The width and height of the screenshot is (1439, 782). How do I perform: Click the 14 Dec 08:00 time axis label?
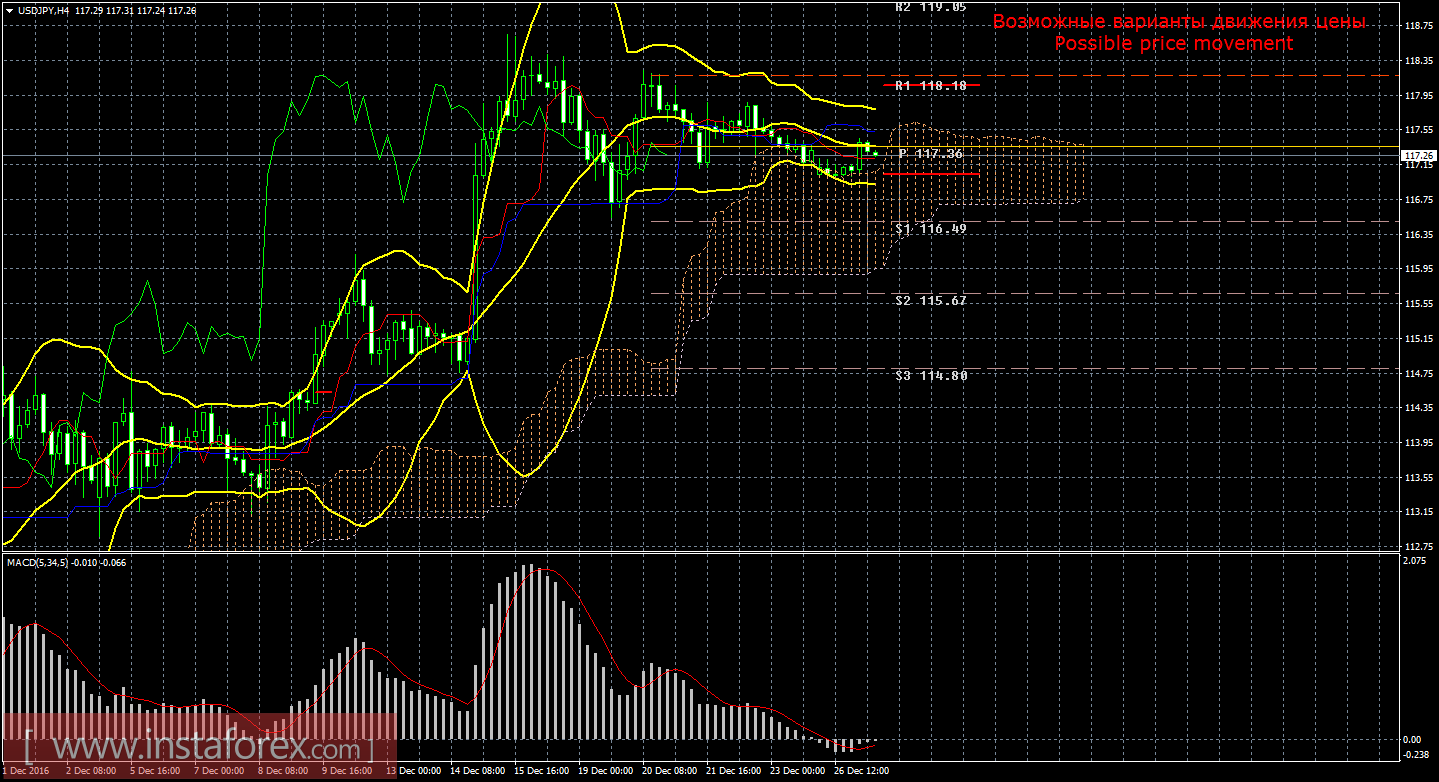pyautogui.click(x=476, y=771)
